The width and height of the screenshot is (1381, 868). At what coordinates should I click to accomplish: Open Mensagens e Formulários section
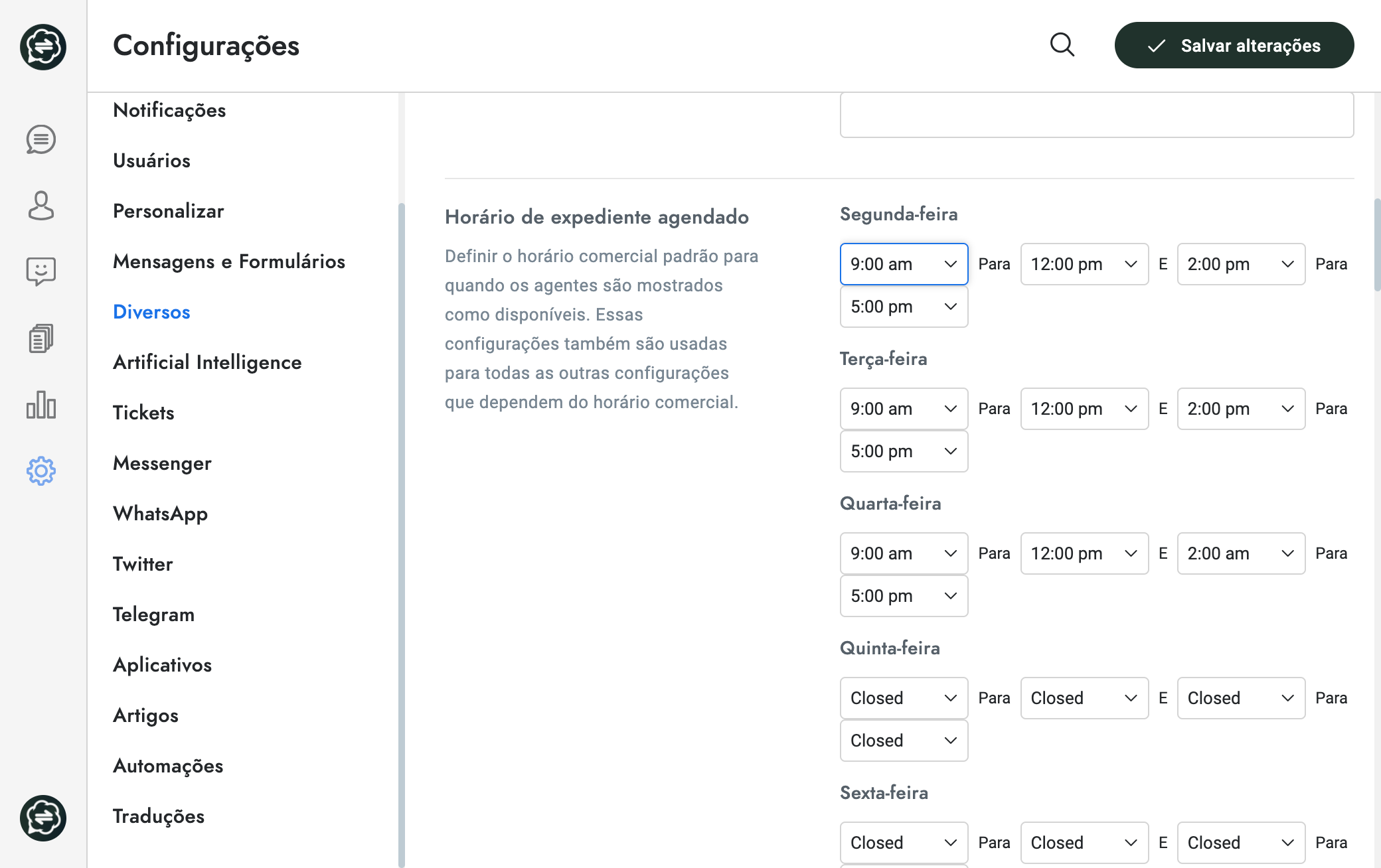point(229,261)
